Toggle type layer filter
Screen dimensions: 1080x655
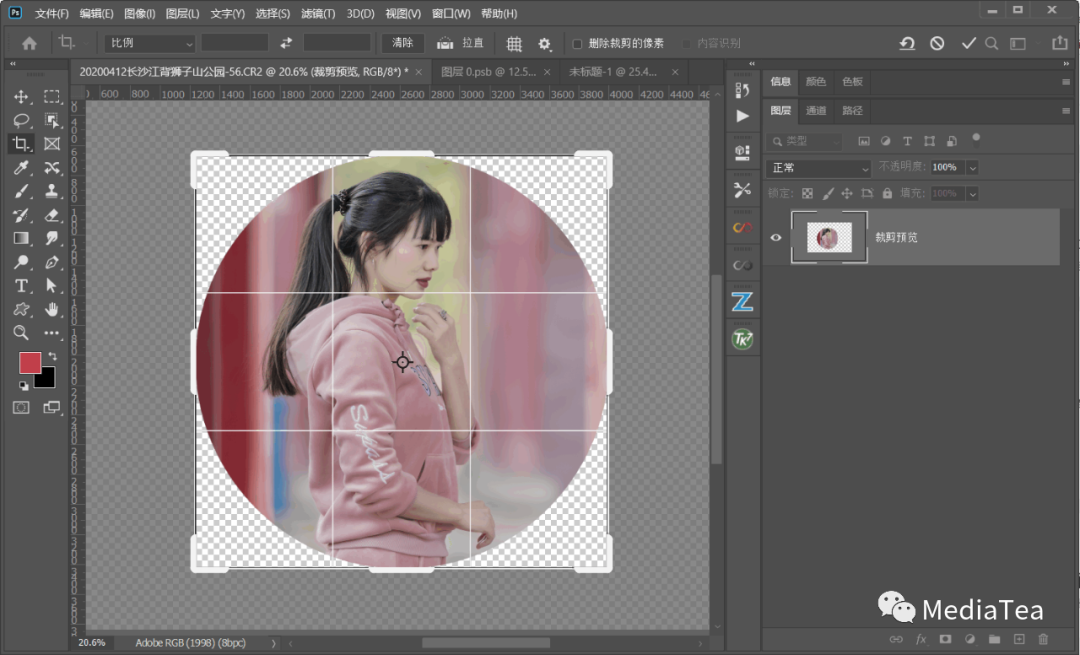[x=907, y=141]
